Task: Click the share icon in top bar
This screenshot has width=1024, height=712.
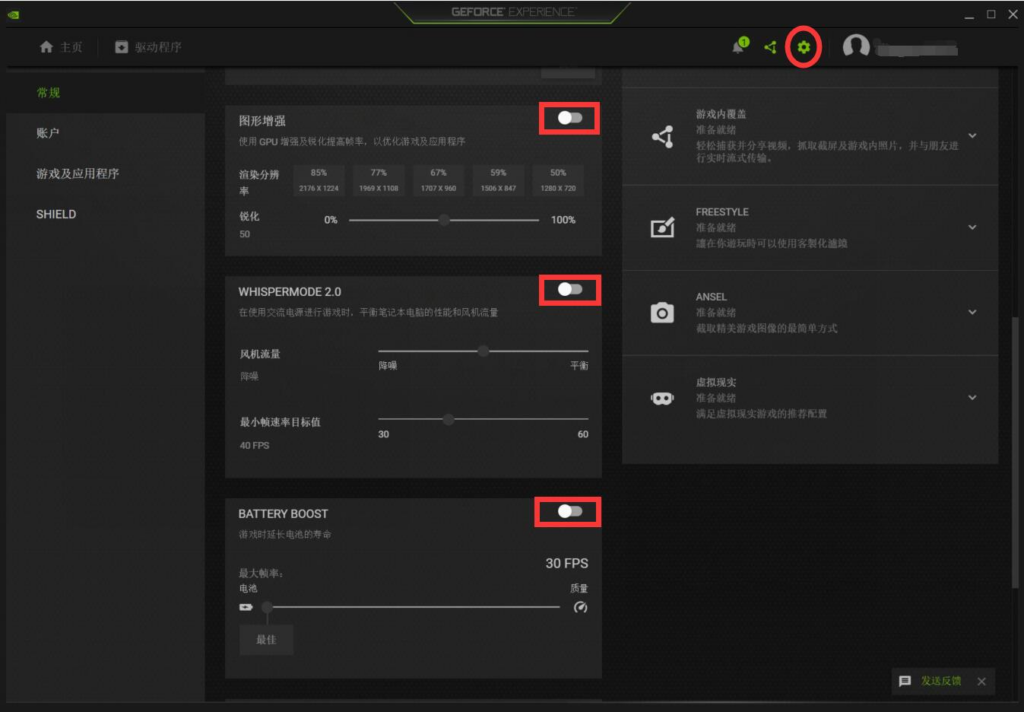Action: point(771,47)
